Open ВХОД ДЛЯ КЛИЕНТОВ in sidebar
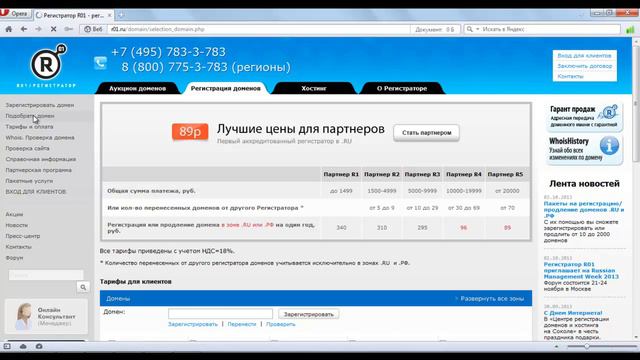 tap(36, 192)
